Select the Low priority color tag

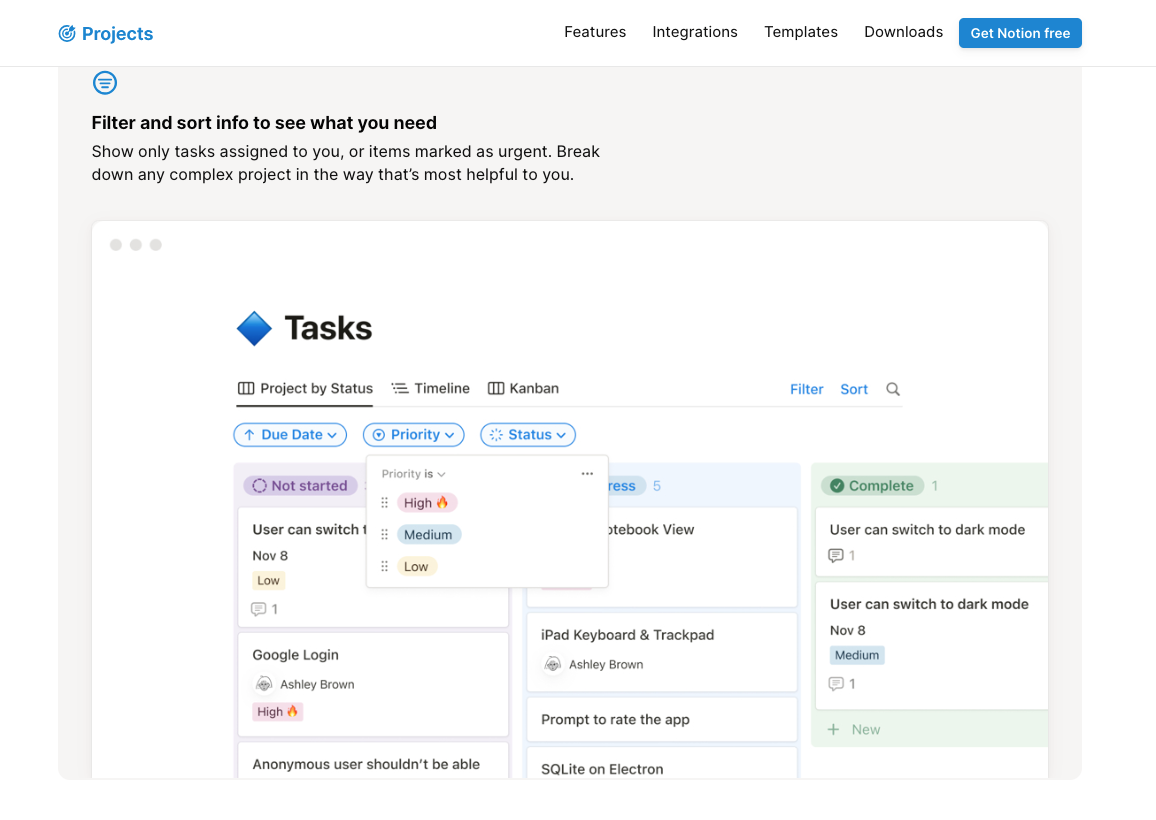click(416, 567)
